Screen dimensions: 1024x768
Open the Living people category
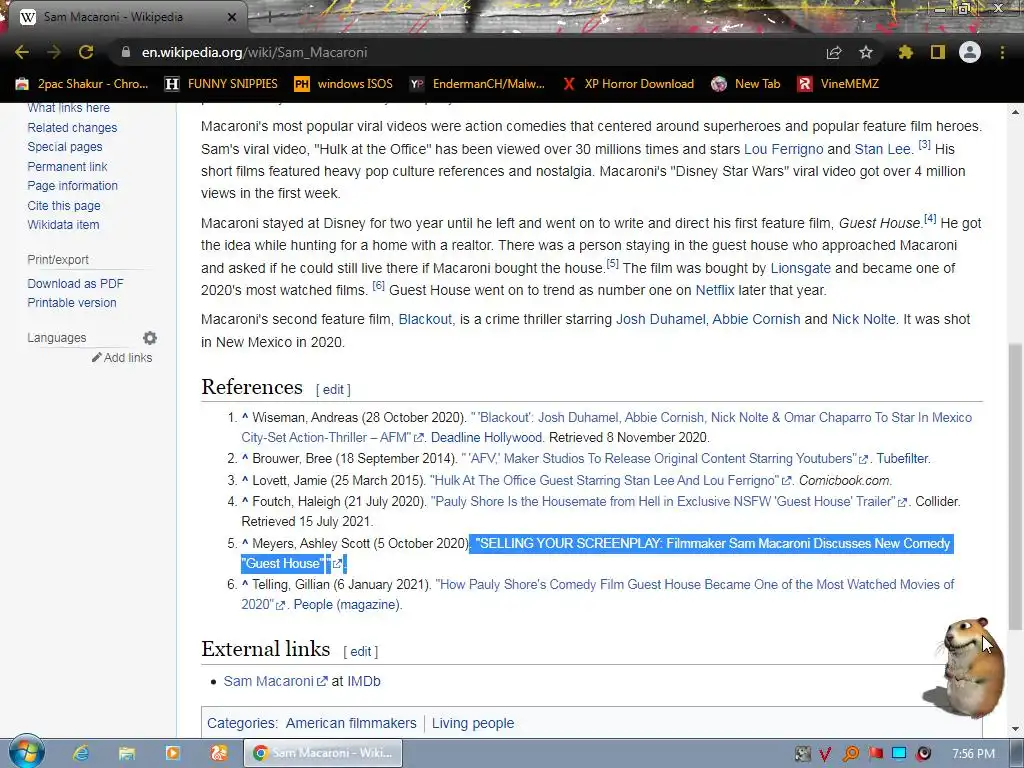(x=473, y=723)
